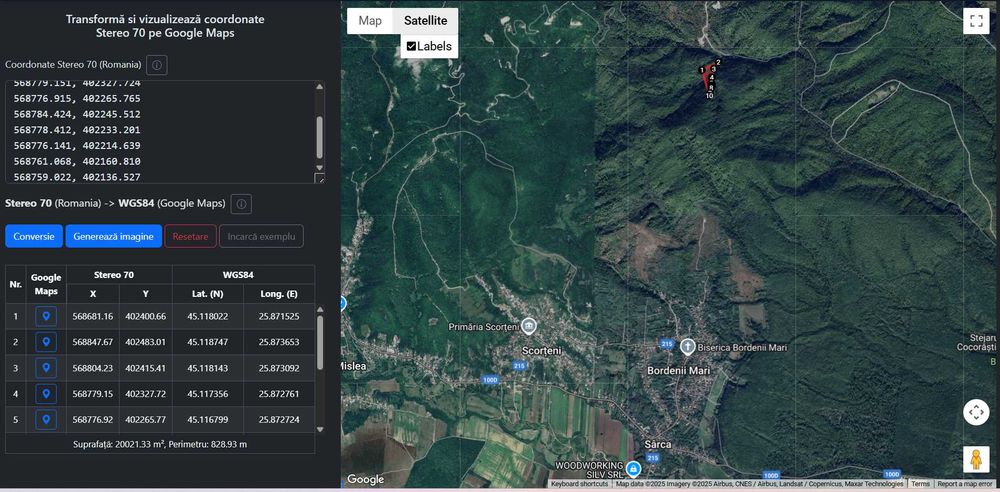The image size is (1000, 492).
Task: Toggle fullscreen map view
Action: click(x=976, y=20)
